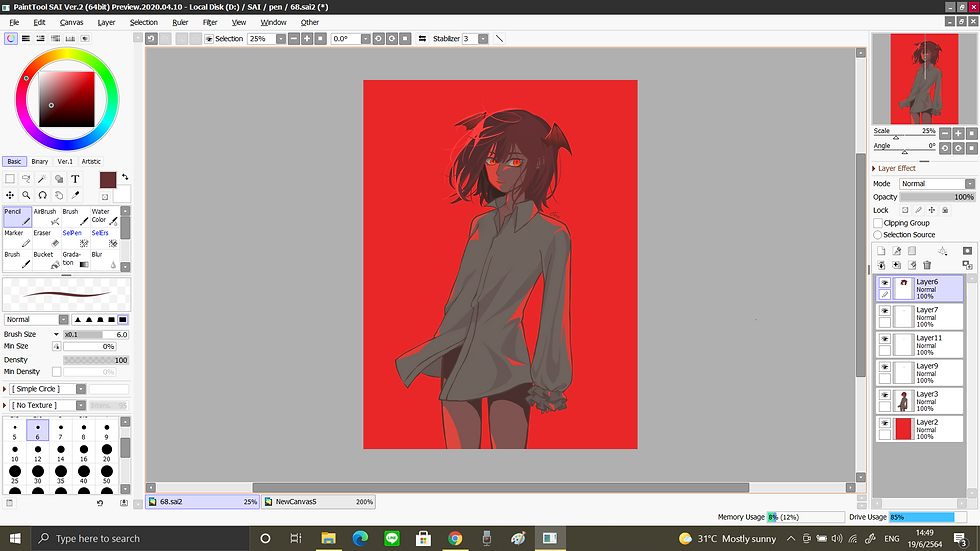Delete the selected layer with trash icon
The height and width of the screenshot is (551, 980).
point(928,265)
